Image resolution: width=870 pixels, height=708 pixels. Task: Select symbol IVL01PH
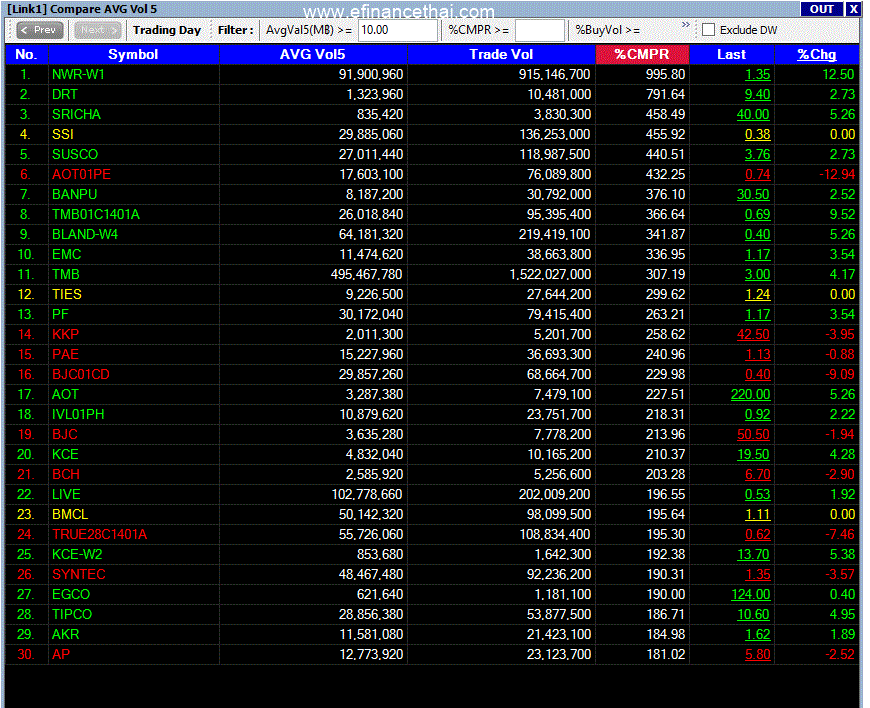tap(78, 414)
